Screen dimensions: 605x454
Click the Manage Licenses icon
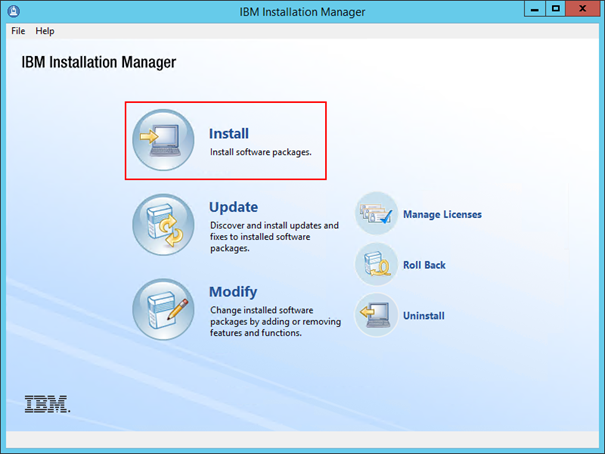376,214
